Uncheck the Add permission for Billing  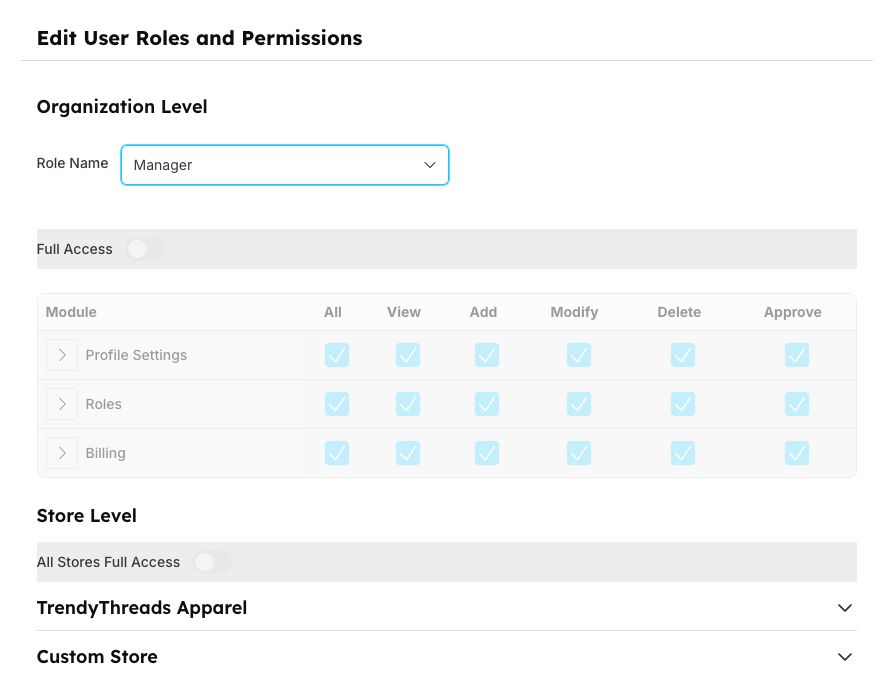pyautogui.click(x=487, y=452)
